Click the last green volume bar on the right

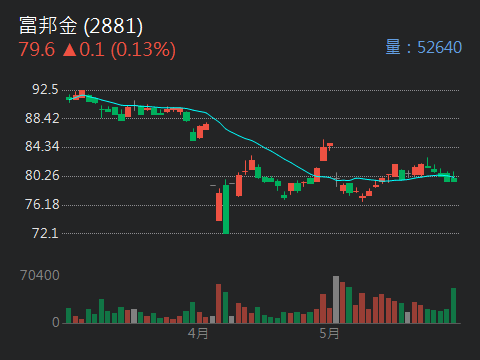454,306
